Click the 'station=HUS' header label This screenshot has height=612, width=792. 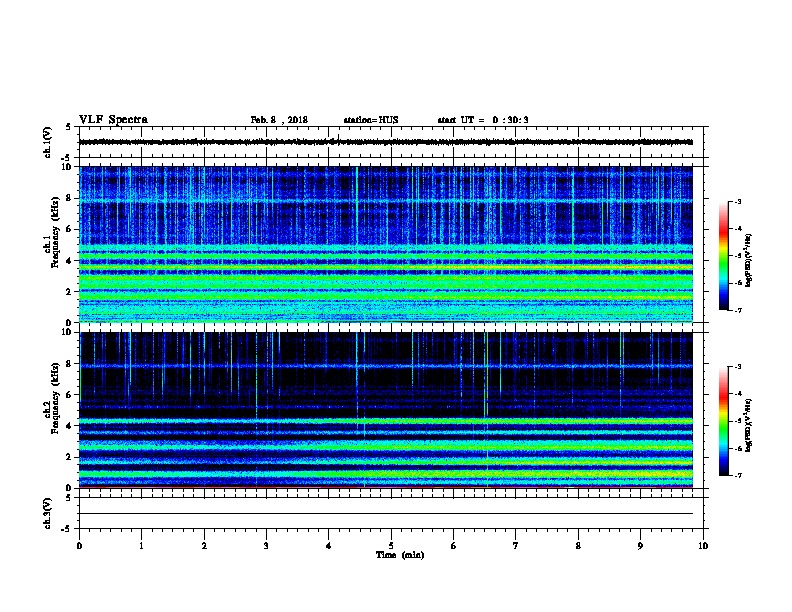[371, 120]
